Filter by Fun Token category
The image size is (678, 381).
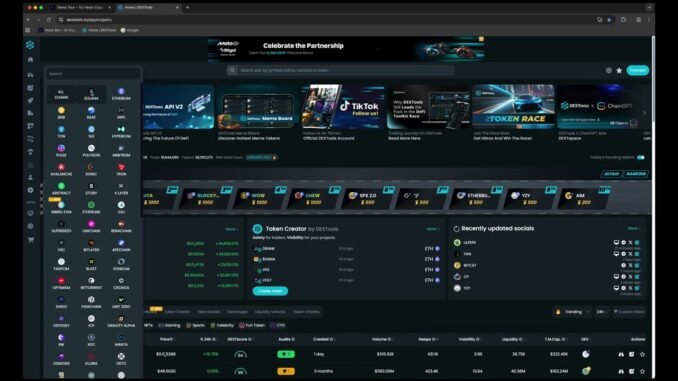coord(252,325)
